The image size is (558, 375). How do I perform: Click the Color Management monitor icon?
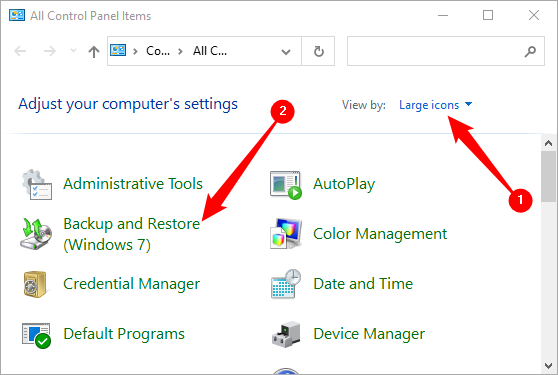[286, 234]
